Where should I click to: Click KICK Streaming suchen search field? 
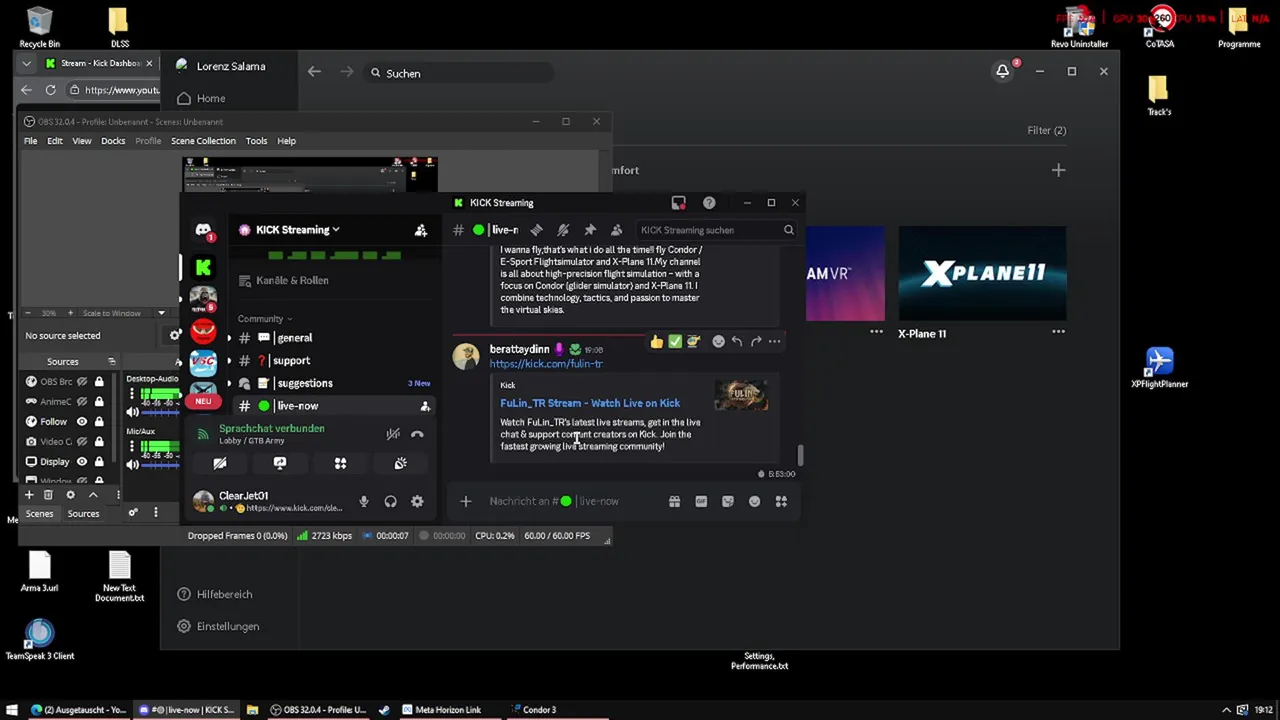point(715,230)
